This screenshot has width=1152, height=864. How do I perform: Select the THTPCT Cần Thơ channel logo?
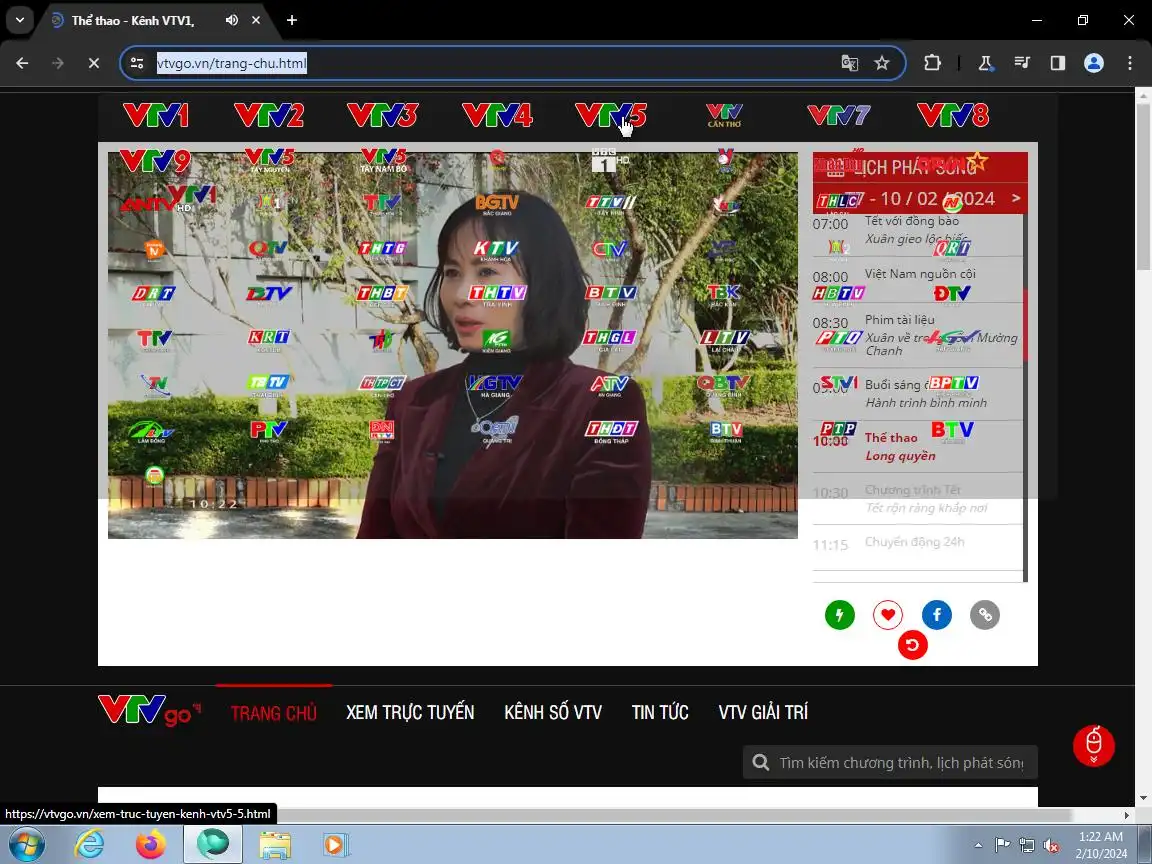point(382,385)
